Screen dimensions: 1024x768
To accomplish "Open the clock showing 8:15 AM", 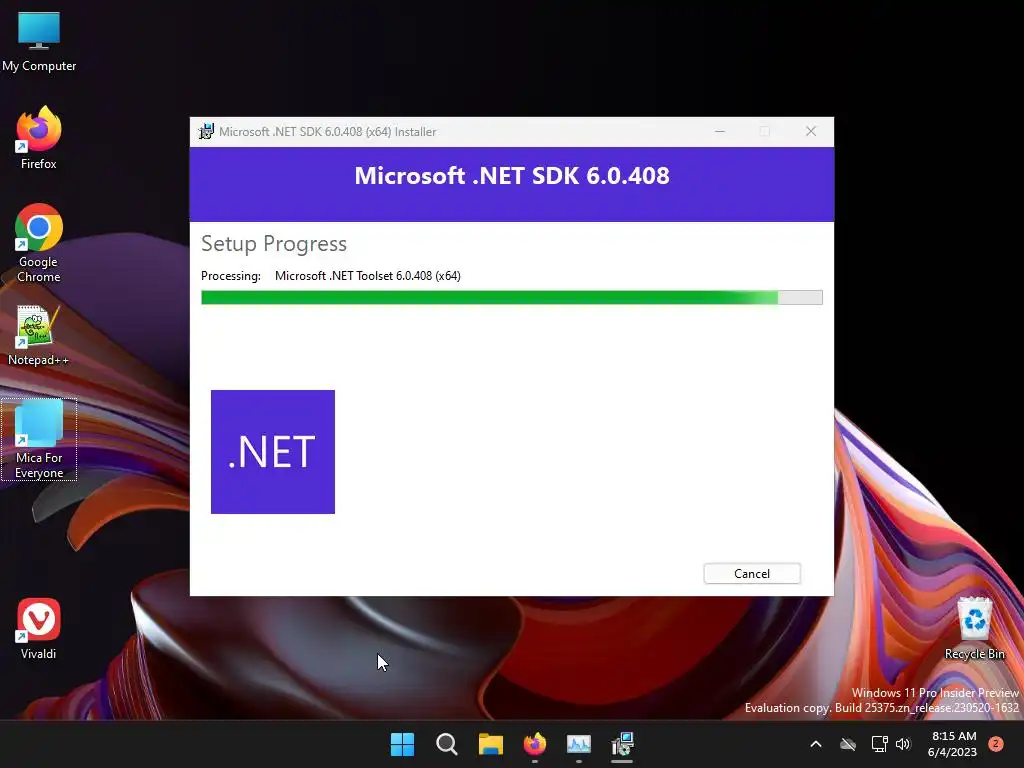I will point(953,744).
